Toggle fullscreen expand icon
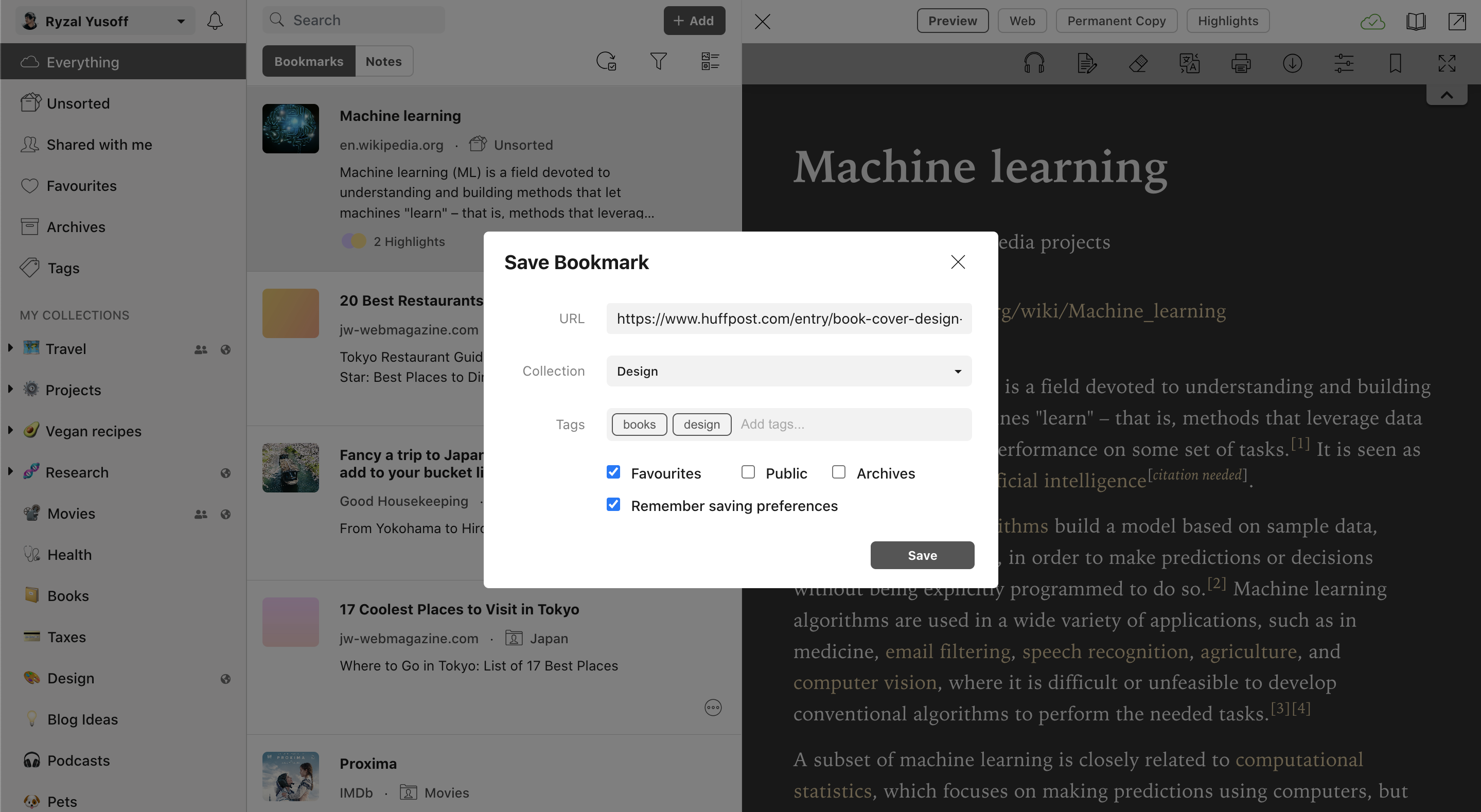The image size is (1481, 812). 1447,63
